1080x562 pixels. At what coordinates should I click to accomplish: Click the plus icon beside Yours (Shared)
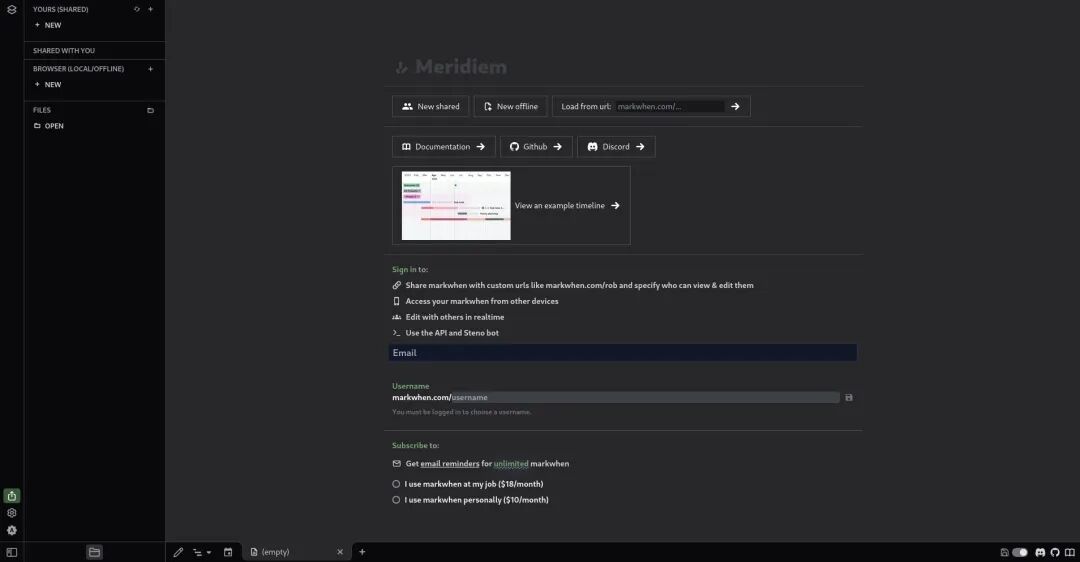pos(150,9)
